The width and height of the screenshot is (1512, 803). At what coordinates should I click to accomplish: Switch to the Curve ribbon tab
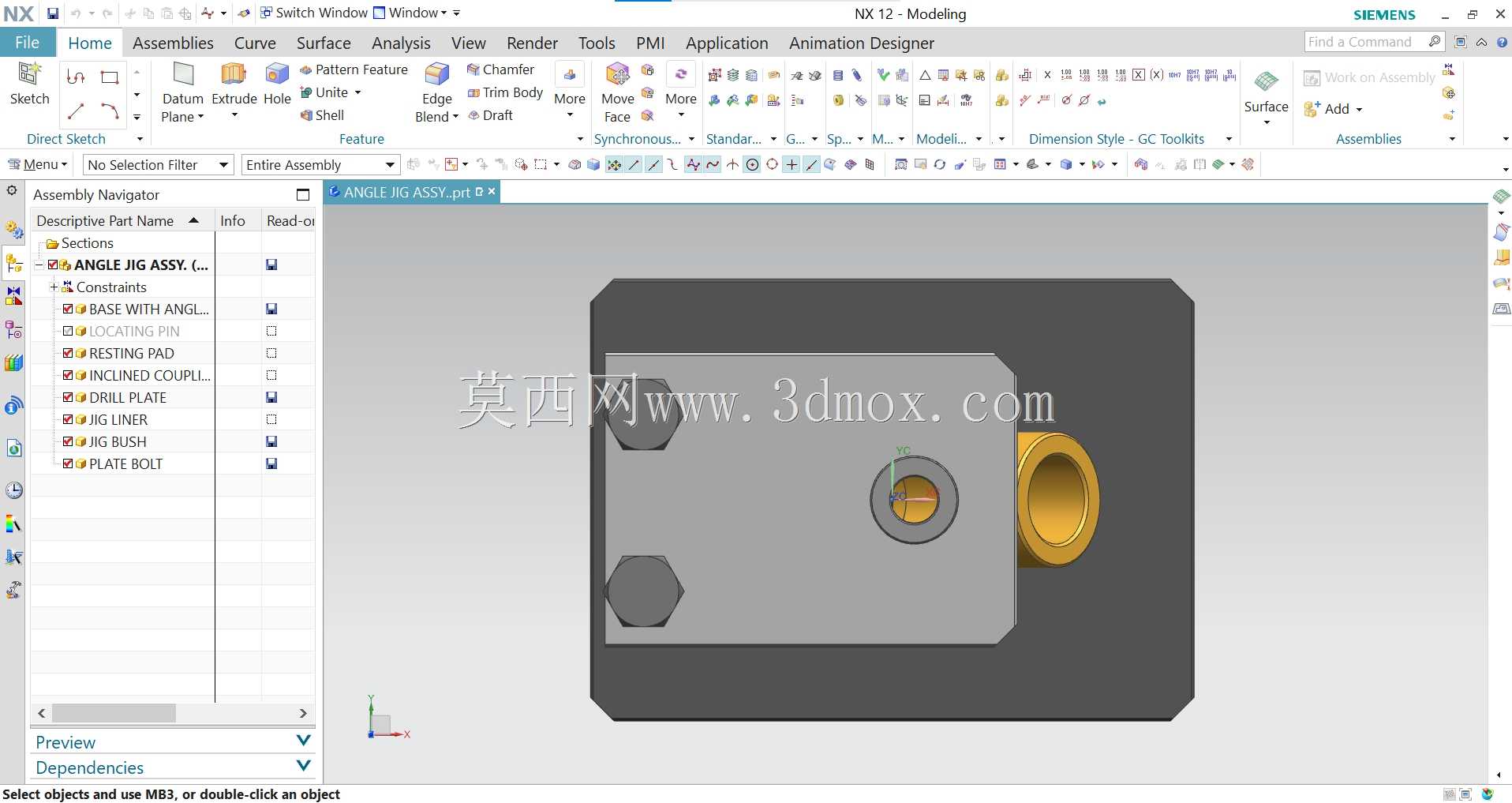click(x=255, y=43)
